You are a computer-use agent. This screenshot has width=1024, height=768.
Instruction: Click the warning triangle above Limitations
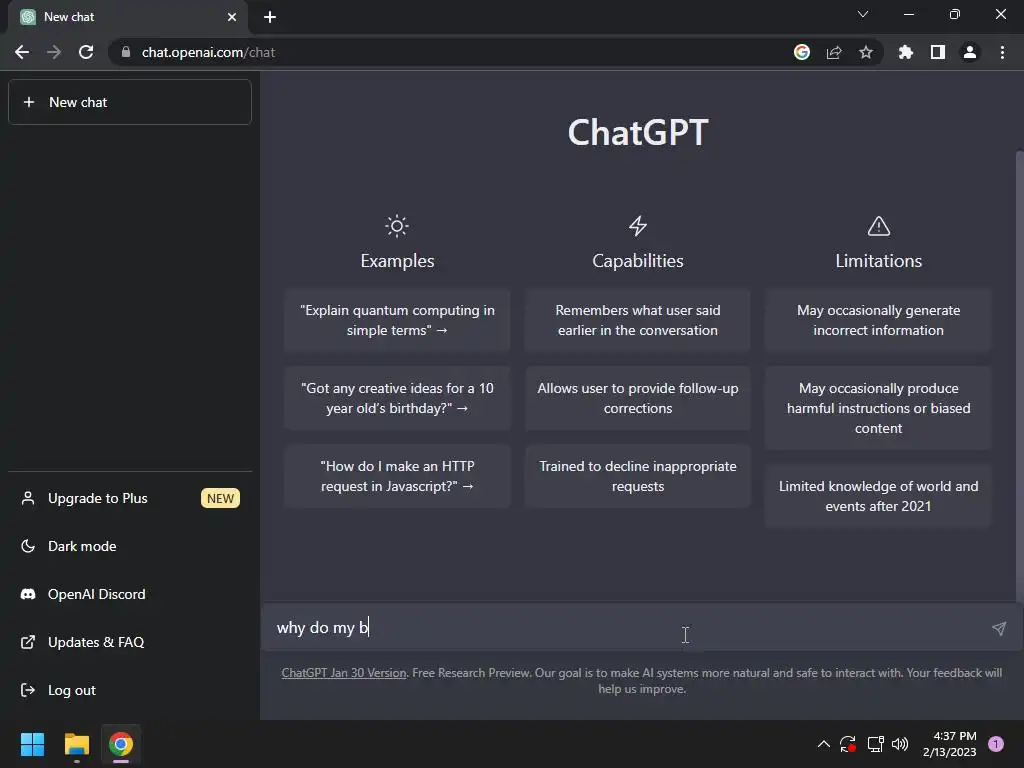[x=878, y=226]
